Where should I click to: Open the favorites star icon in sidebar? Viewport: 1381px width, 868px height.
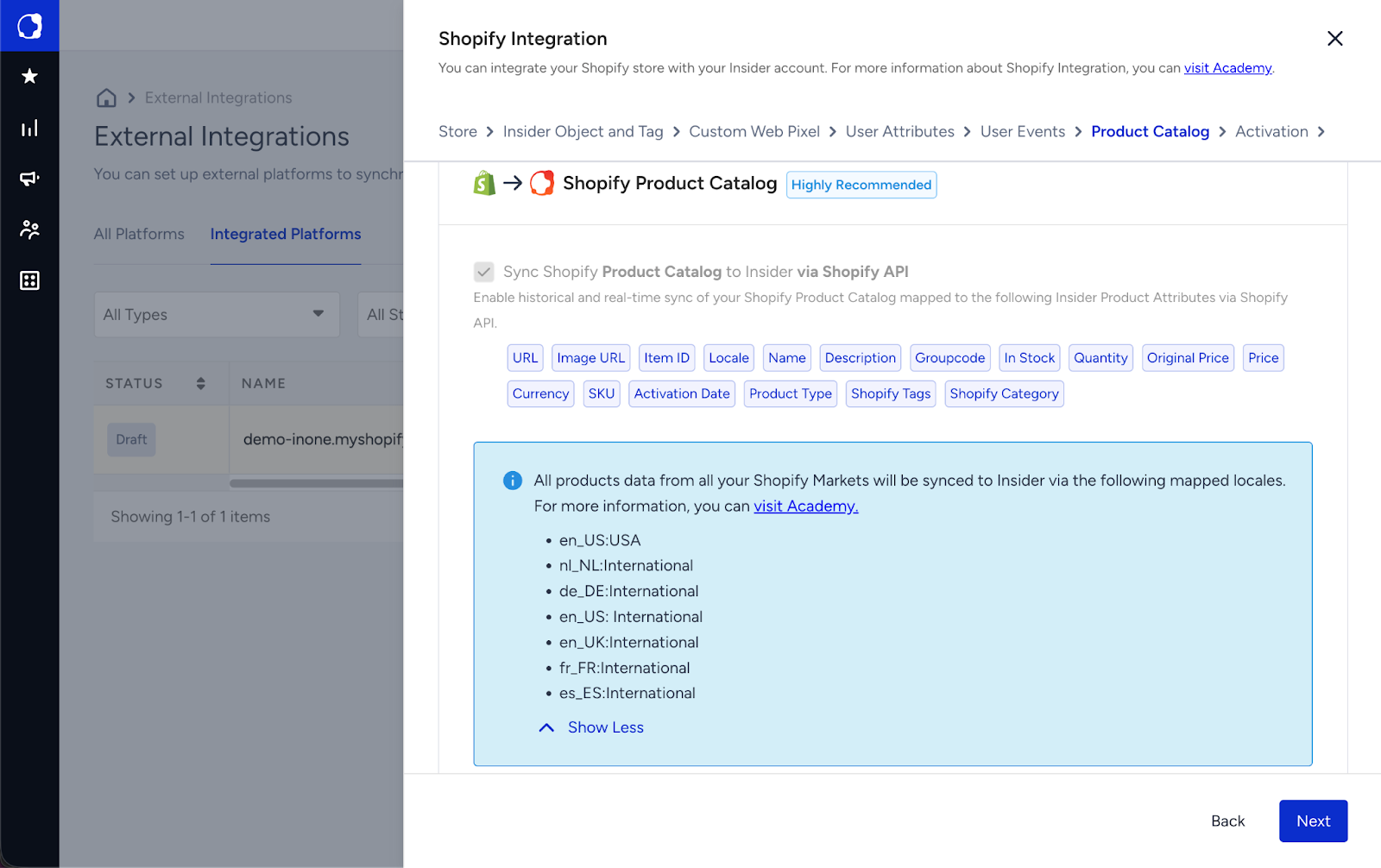[29, 76]
